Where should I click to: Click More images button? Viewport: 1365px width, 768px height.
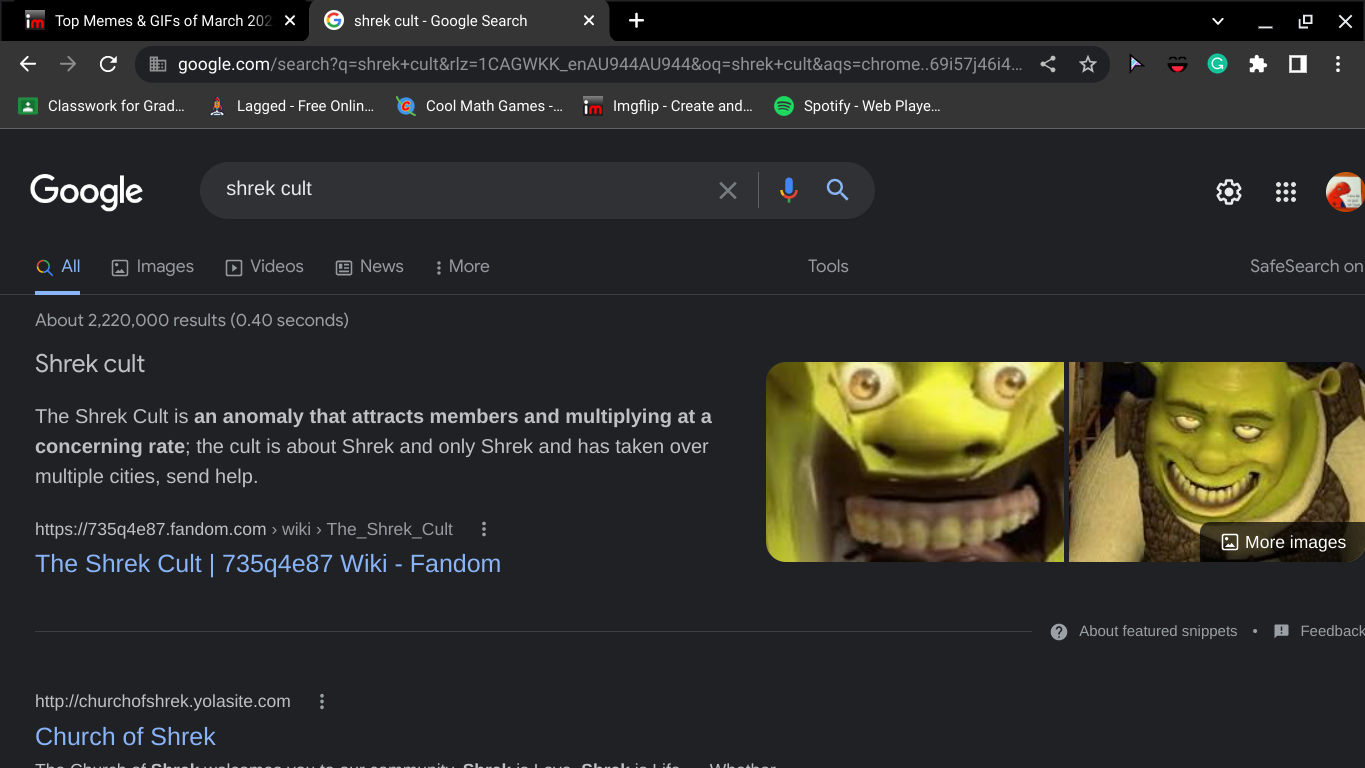coord(1283,542)
